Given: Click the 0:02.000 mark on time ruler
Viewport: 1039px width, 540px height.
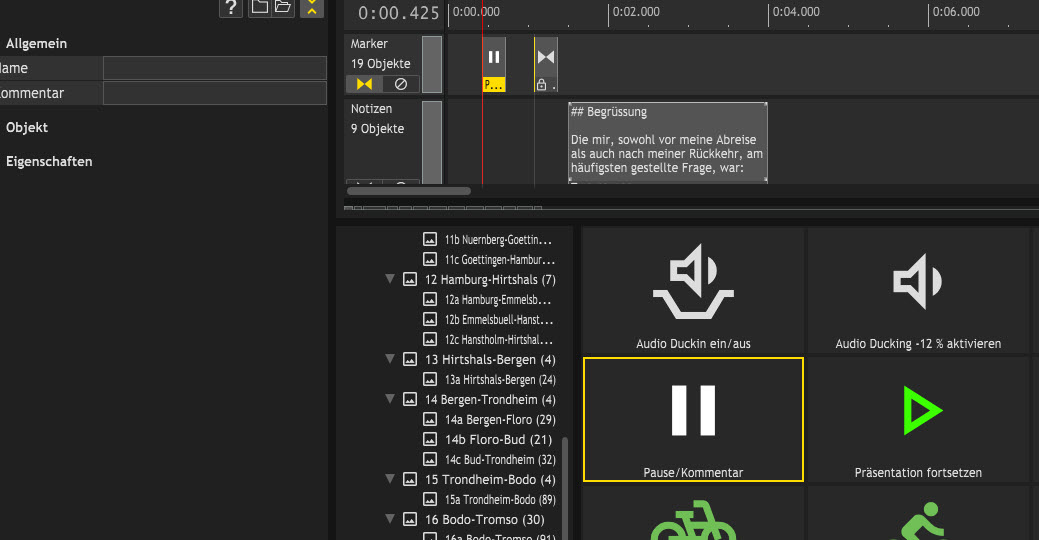Looking at the screenshot, I should (635, 12).
